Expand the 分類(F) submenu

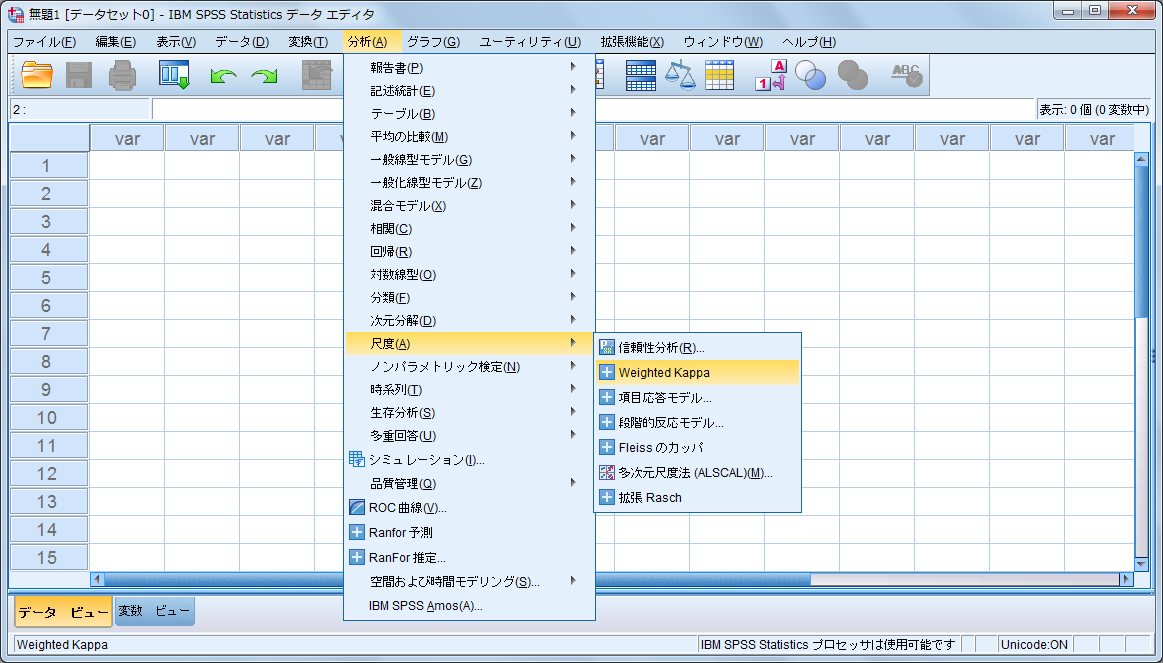[x=470, y=297]
